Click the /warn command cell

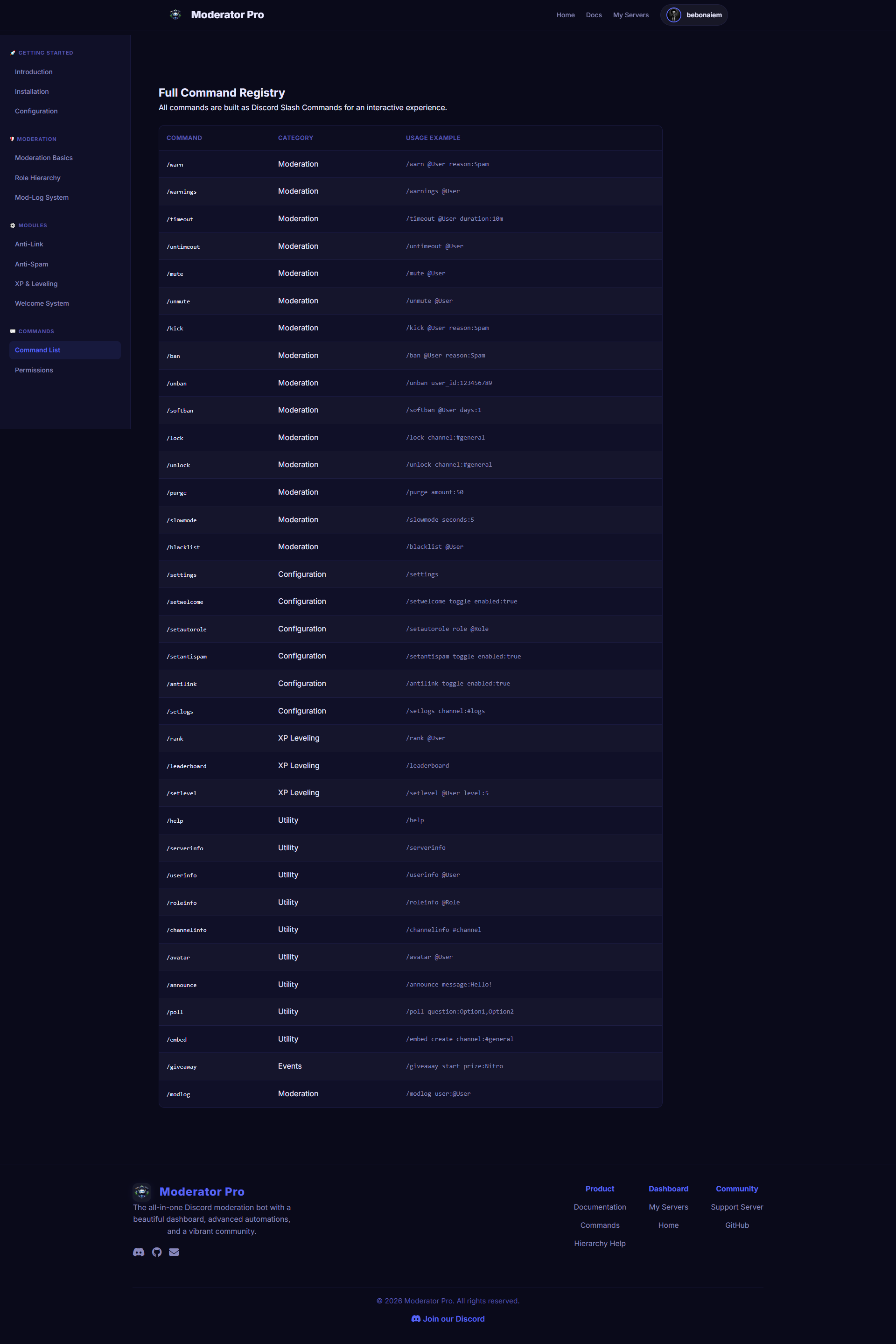pyautogui.click(x=175, y=165)
